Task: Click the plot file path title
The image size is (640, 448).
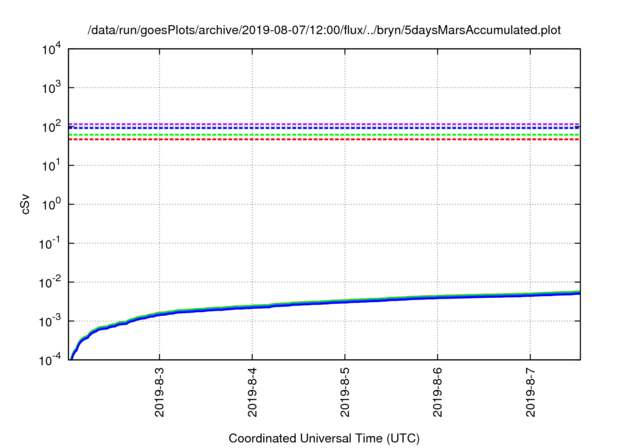Action: point(324,30)
